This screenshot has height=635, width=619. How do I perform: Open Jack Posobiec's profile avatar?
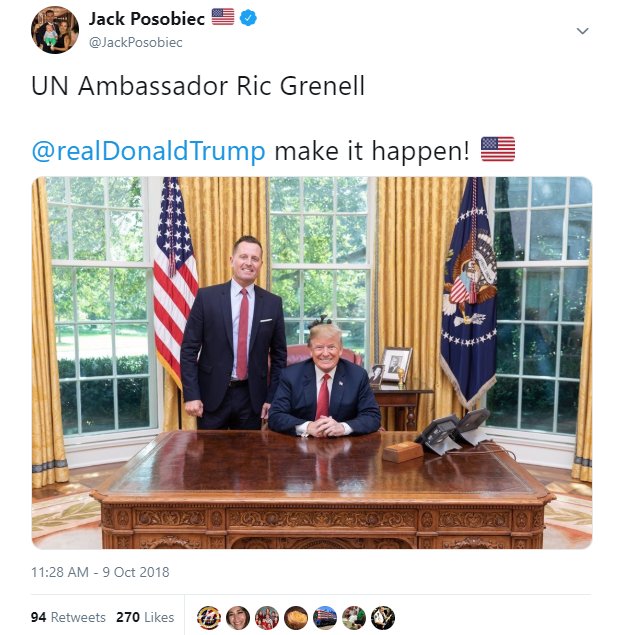[55, 30]
